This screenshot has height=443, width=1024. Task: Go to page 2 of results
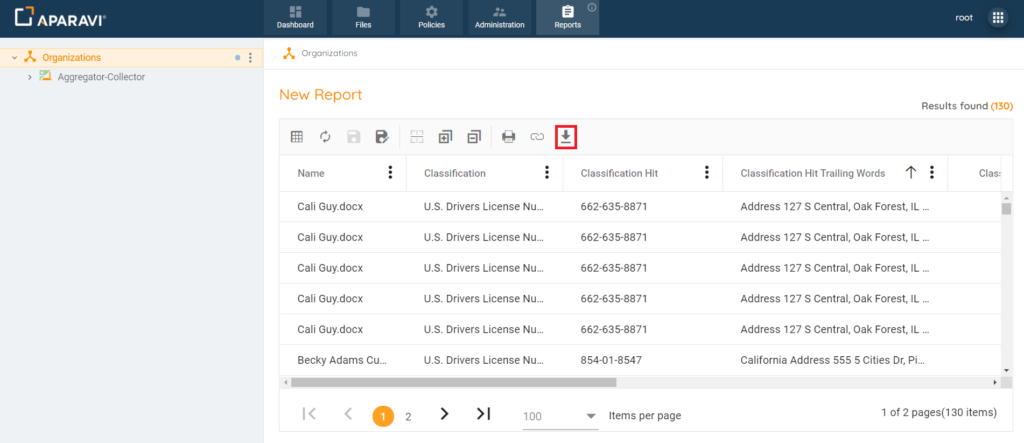pos(409,416)
